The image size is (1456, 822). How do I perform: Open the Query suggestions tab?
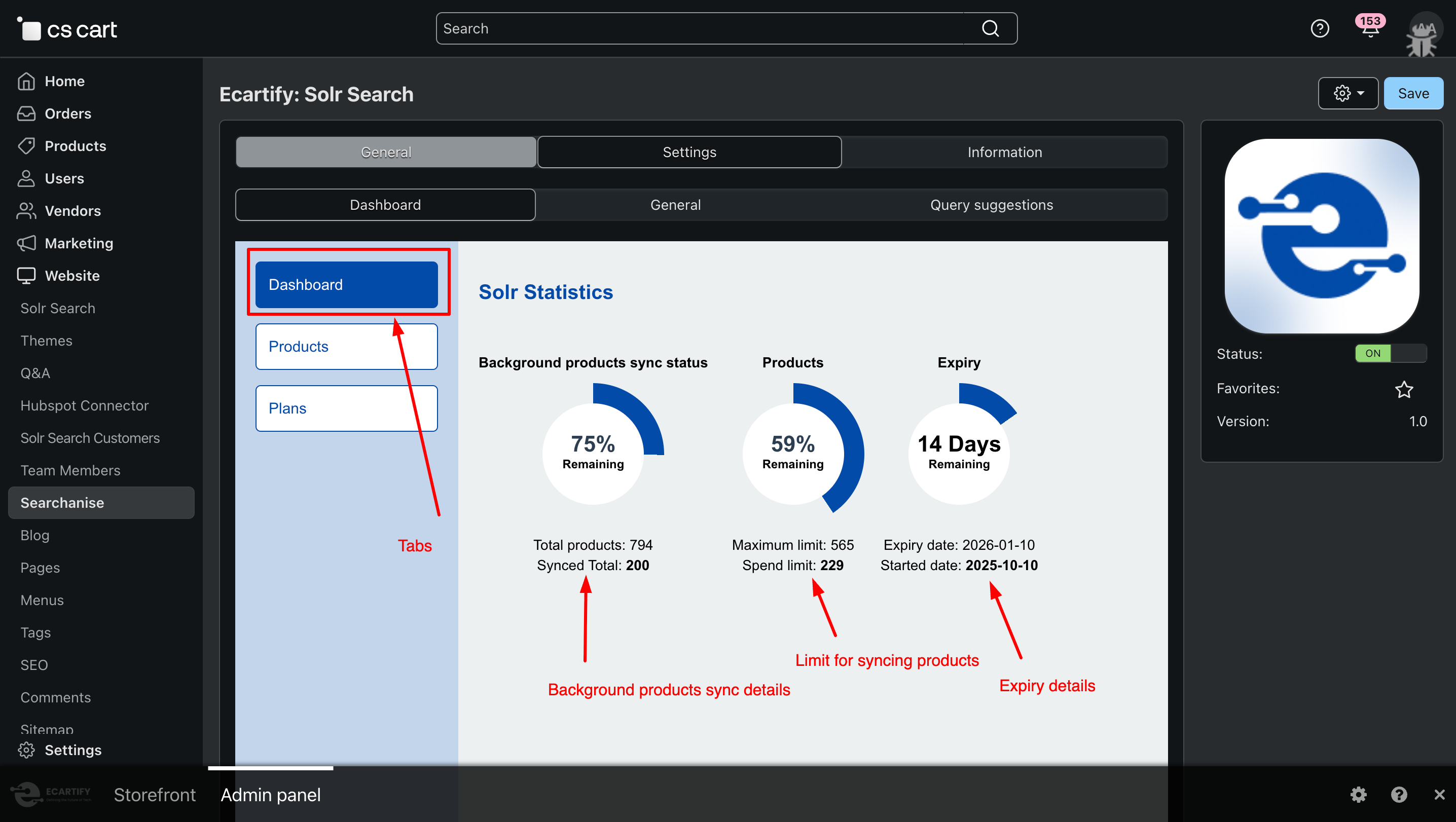(992, 205)
